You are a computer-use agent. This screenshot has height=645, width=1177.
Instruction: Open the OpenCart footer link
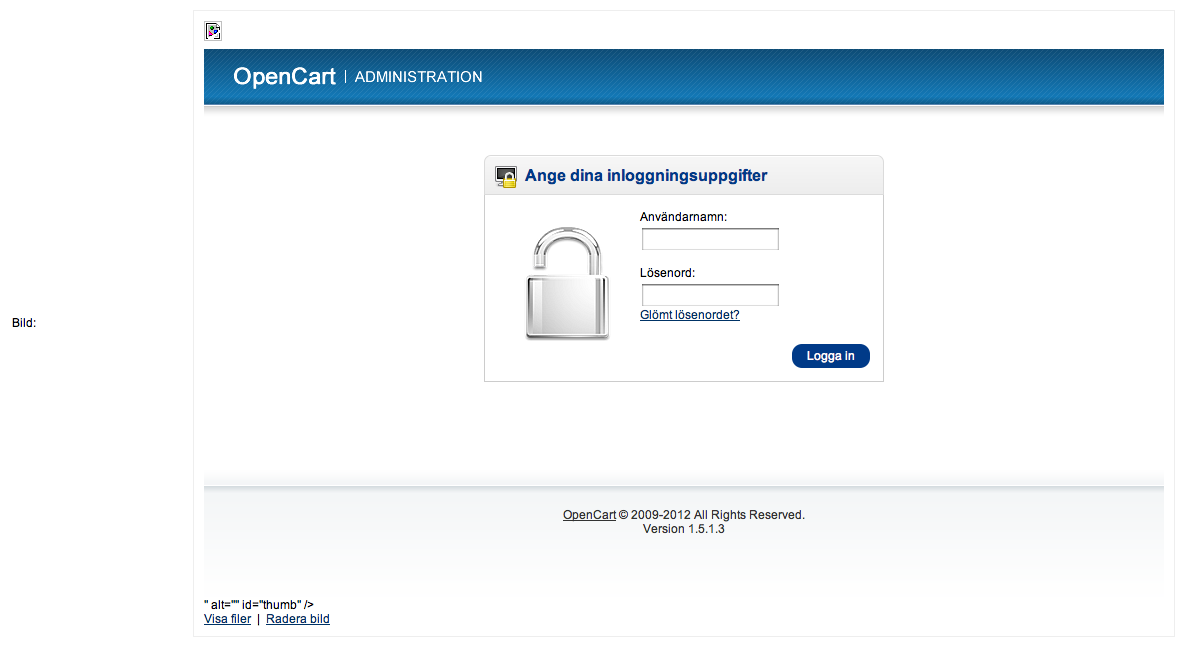(589, 515)
